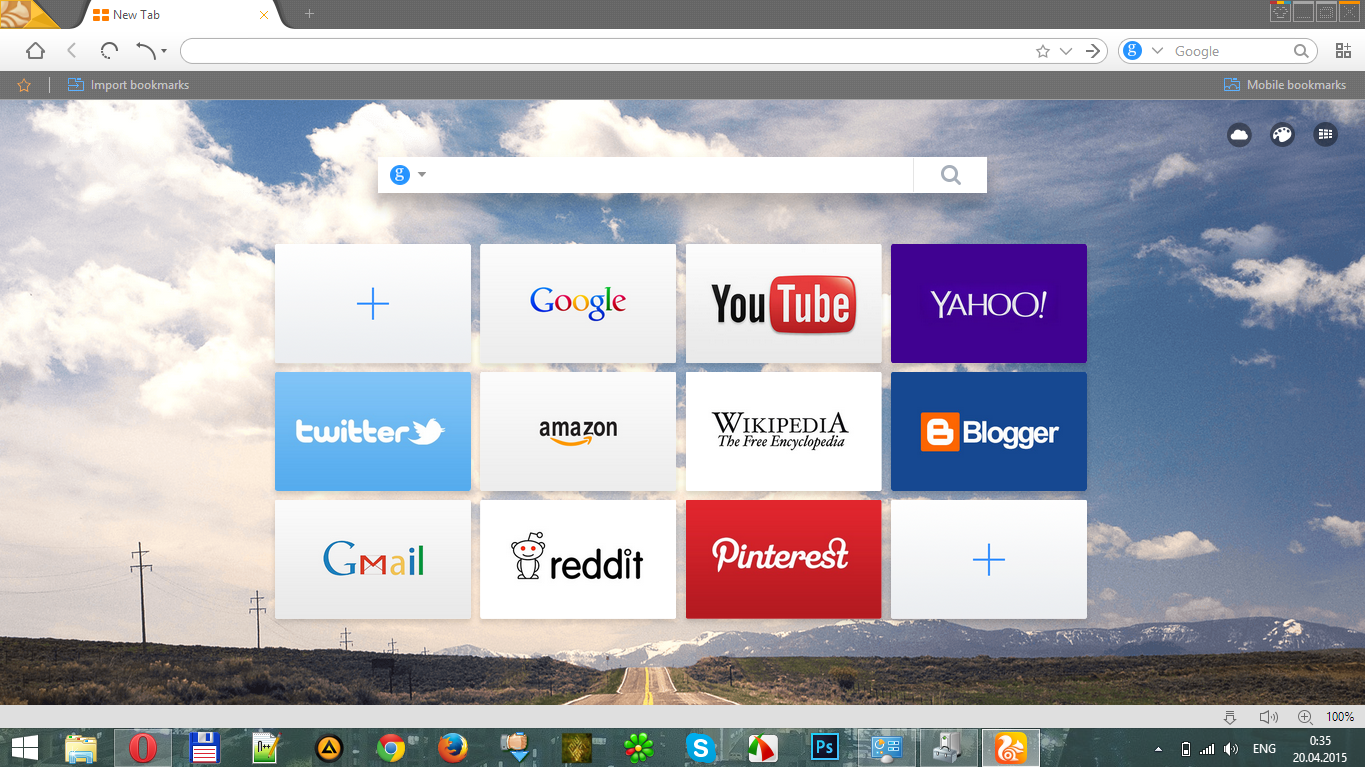Image resolution: width=1365 pixels, height=767 pixels.
Task: Open the taskbar clock showing 0:35
Action: click(1320, 748)
